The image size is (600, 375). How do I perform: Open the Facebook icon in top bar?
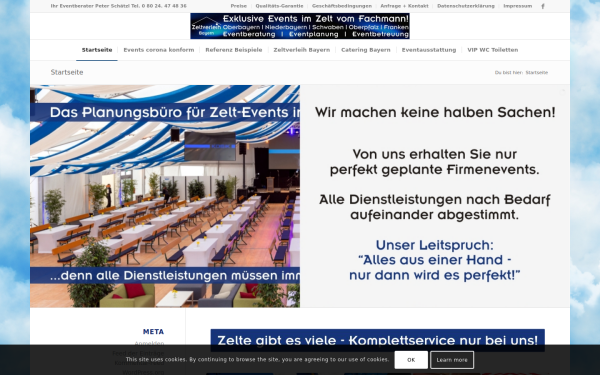click(543, 6)
